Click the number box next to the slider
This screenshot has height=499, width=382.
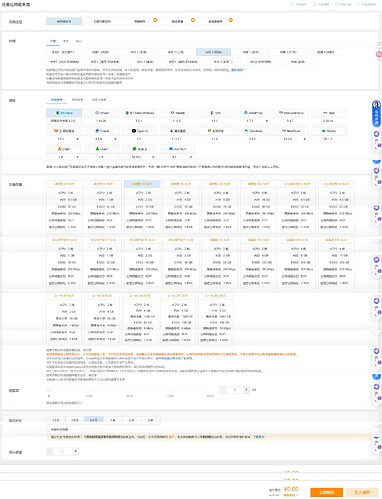click(235, 390)
